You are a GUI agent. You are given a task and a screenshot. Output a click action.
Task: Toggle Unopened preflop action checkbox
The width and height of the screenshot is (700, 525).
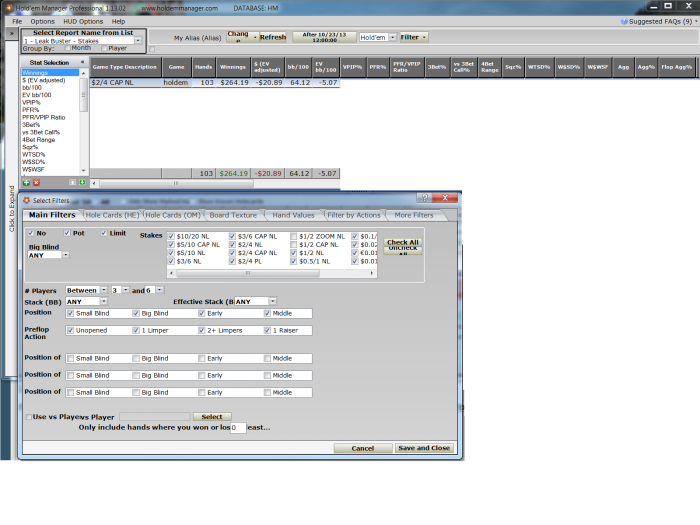pos(70,330)
